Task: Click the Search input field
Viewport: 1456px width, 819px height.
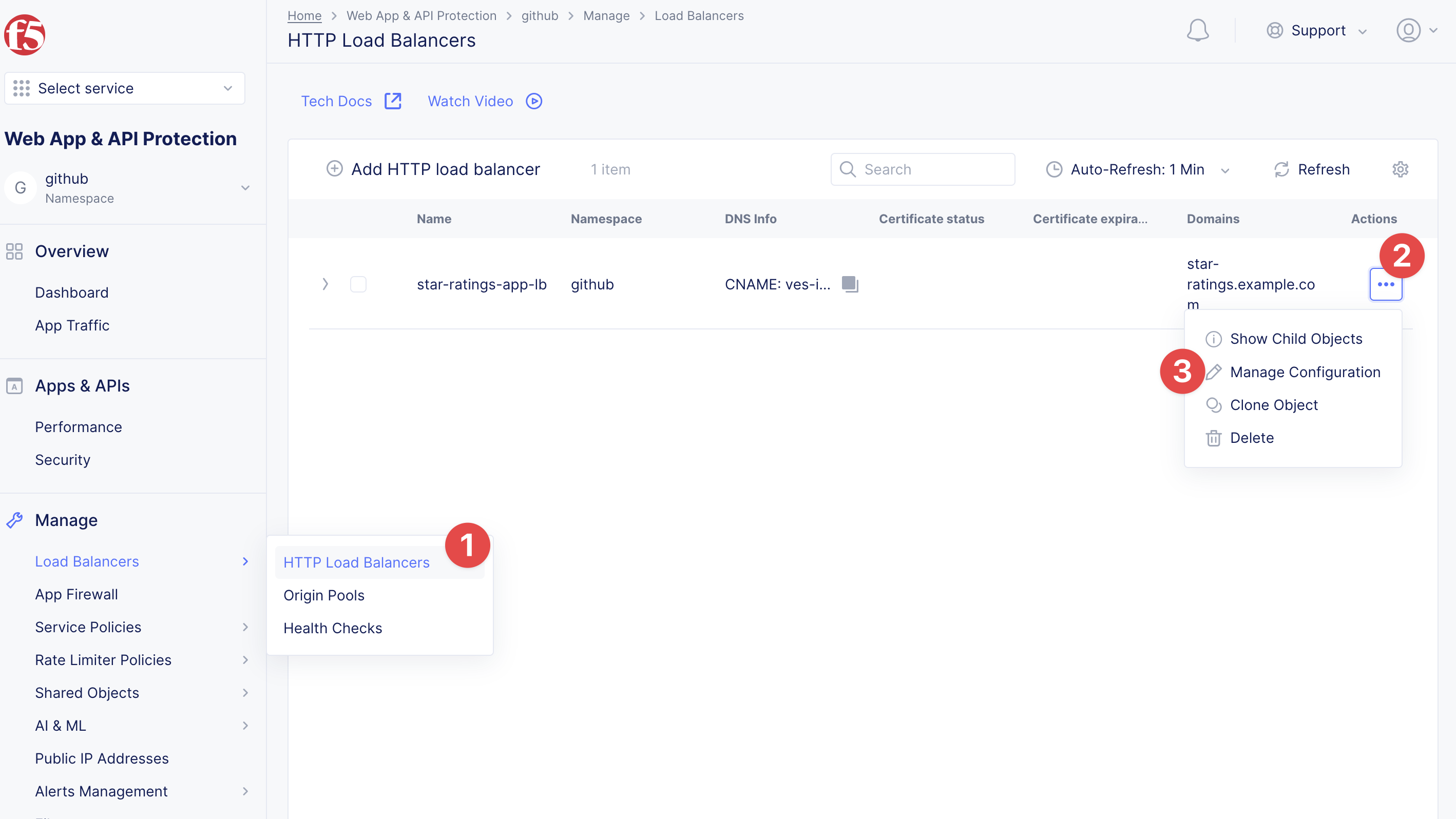Action: 923,168
